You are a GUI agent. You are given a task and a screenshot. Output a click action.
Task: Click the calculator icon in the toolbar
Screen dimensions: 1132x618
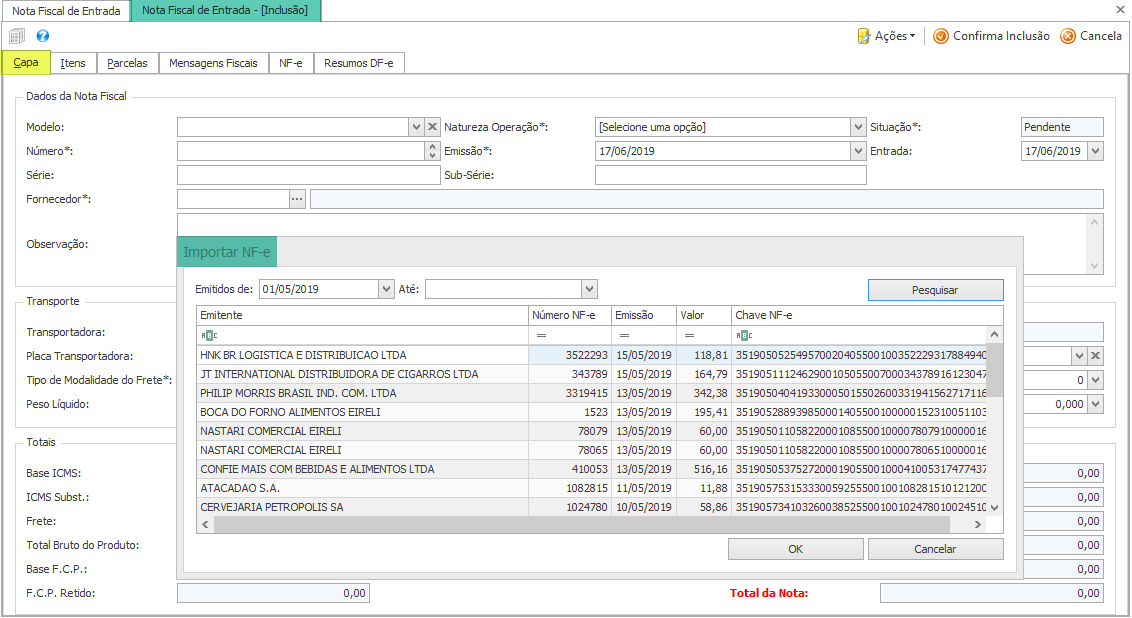pyautogui.click(x=17, y=36)
